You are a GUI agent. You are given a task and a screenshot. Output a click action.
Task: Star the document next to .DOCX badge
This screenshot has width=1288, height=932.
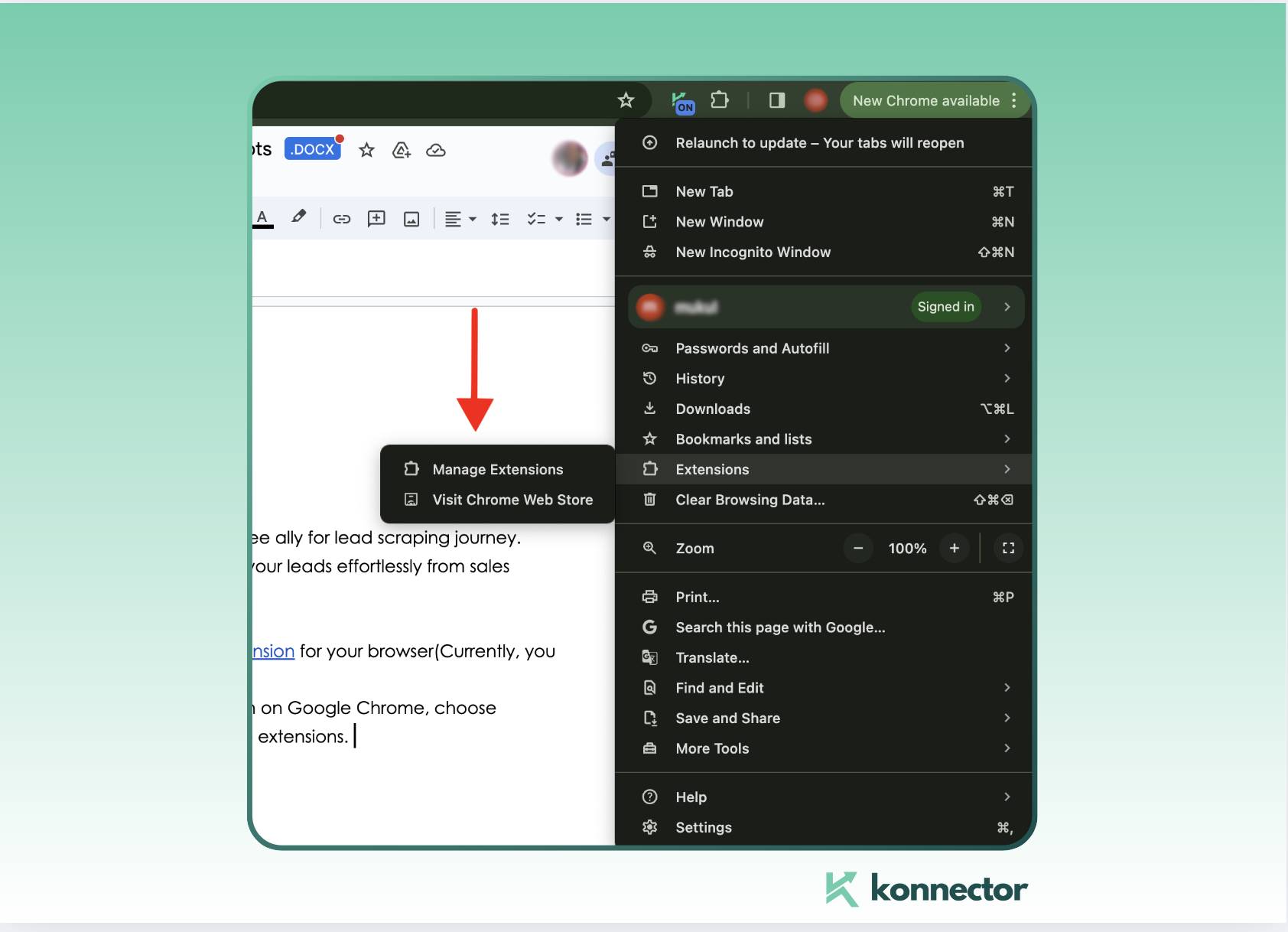(366, 150)
